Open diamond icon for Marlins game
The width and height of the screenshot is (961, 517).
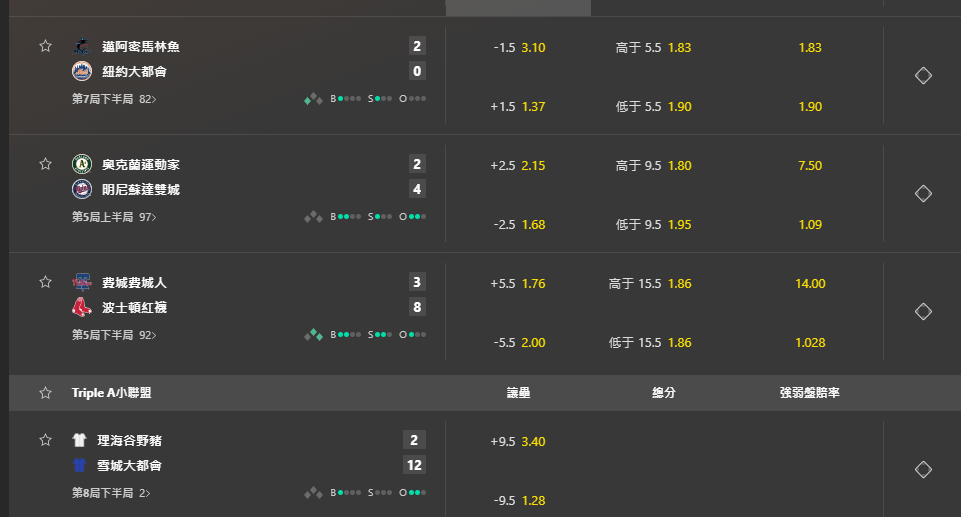[923, 75]
